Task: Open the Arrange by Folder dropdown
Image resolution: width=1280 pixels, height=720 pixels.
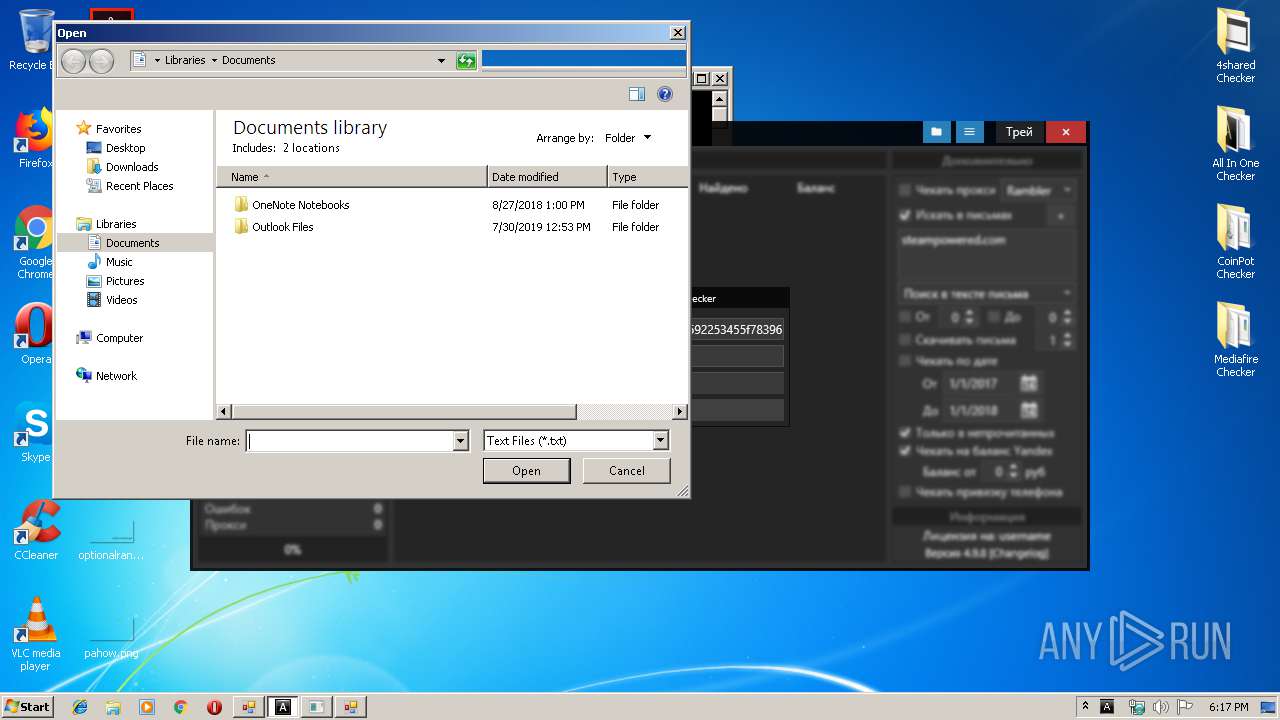Action: (628, 138)
